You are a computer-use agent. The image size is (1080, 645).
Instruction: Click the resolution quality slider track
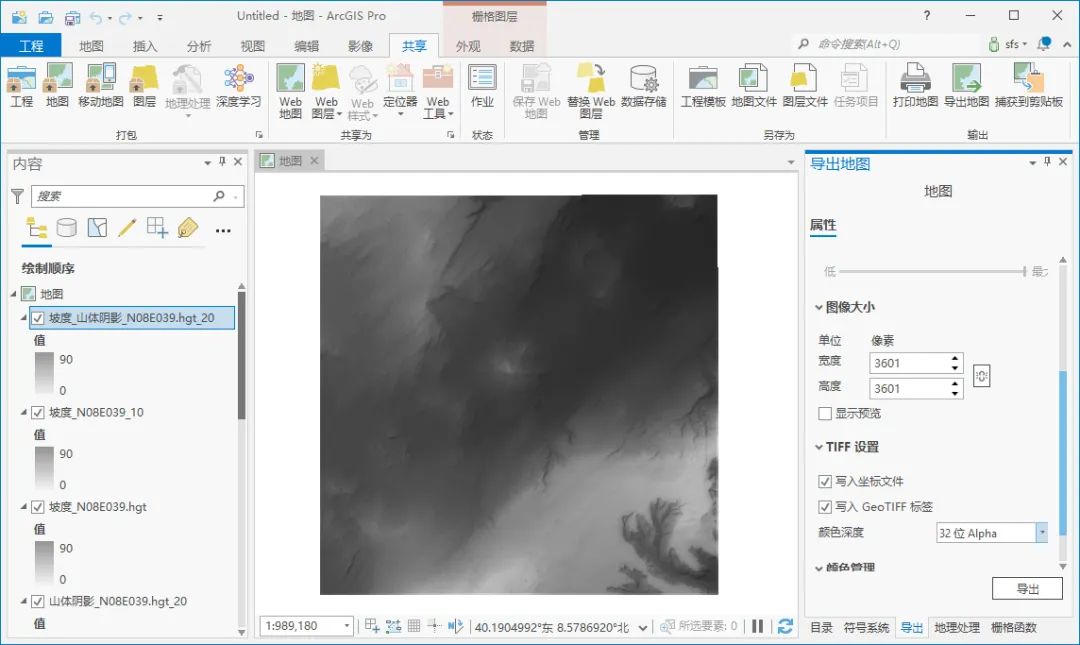click(933, 272)
